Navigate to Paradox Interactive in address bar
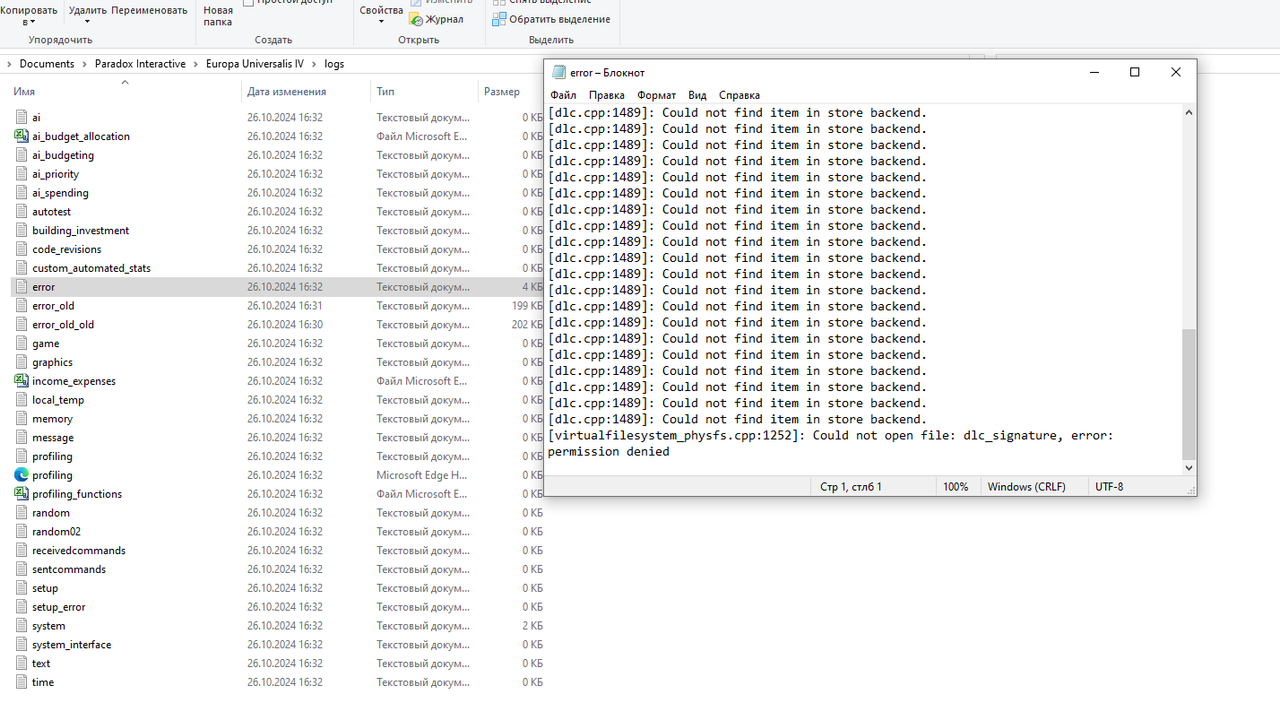The height and width of the screenshot is (705, 1280). (140, 64)
